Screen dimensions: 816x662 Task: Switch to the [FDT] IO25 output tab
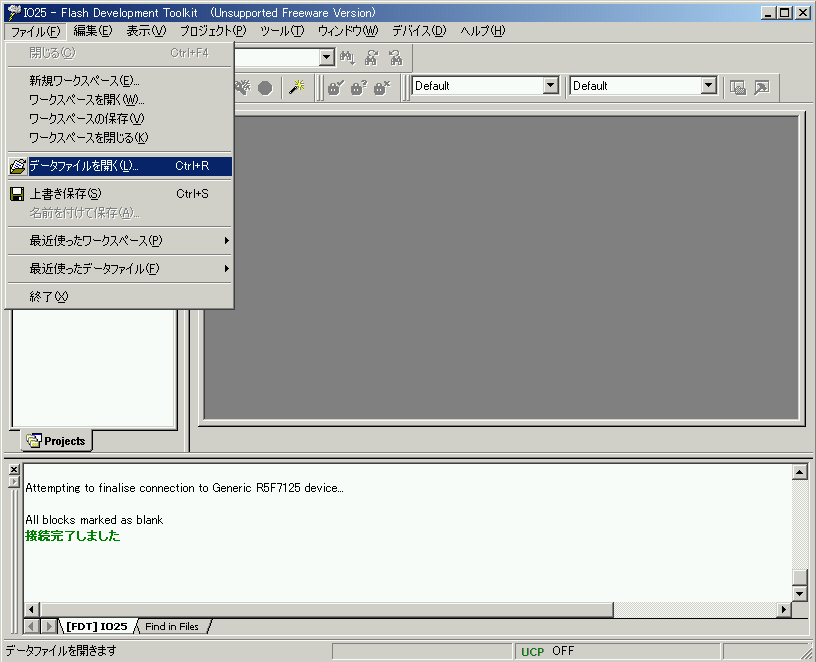tap(97, 627)
